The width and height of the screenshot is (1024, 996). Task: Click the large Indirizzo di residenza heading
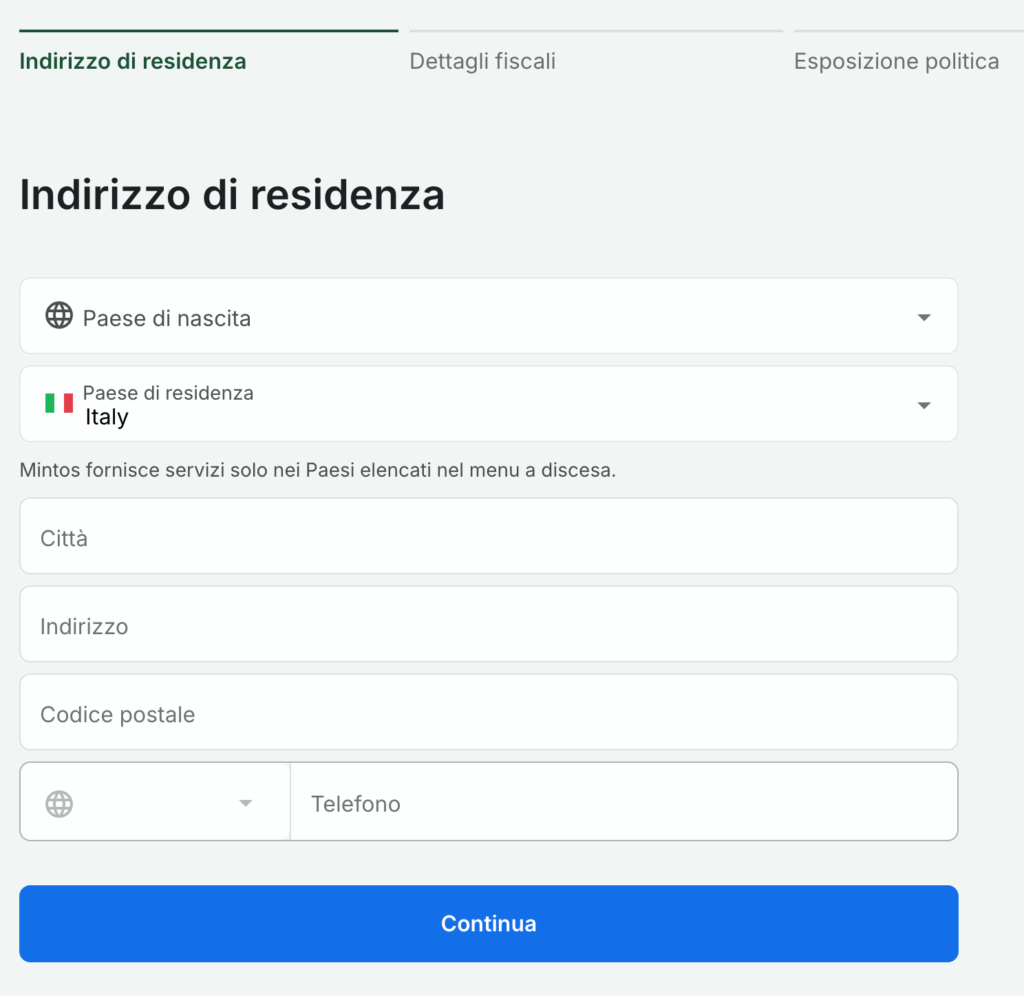point(232,194)
